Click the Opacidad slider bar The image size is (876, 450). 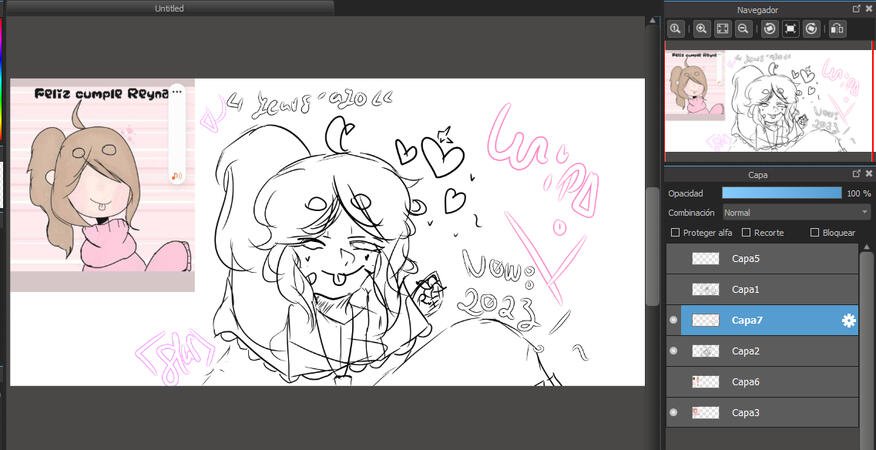pyautogui.click(x=782, y=192)
